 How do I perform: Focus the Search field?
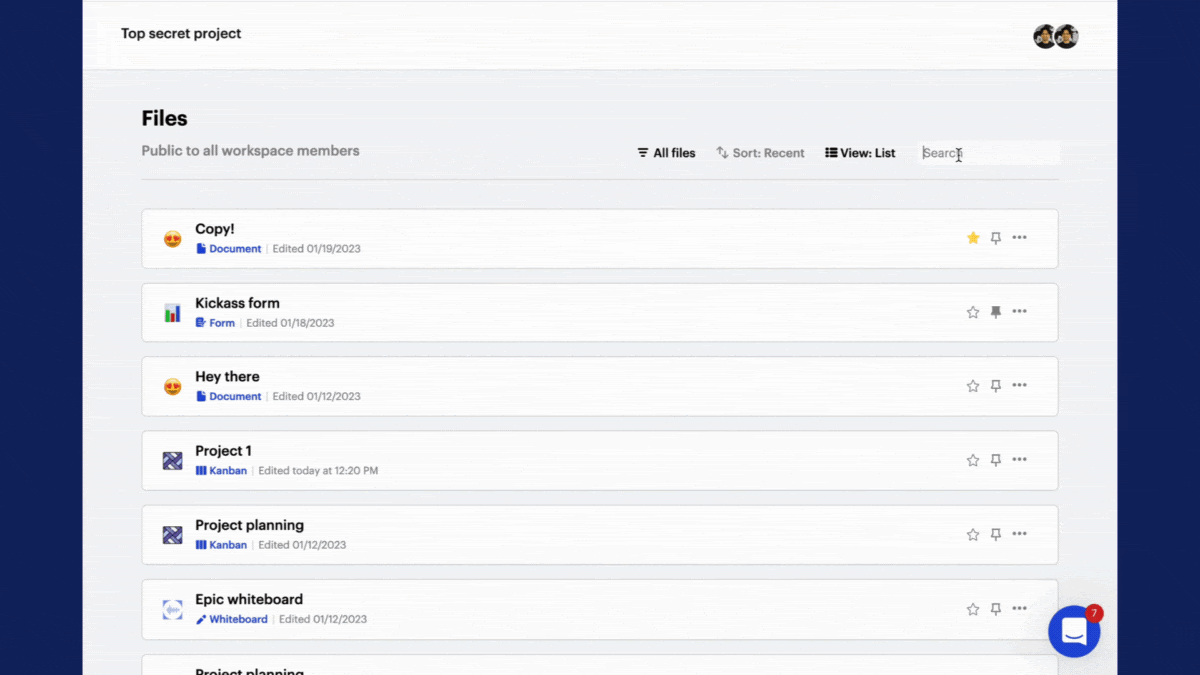[x=988, y=153]
